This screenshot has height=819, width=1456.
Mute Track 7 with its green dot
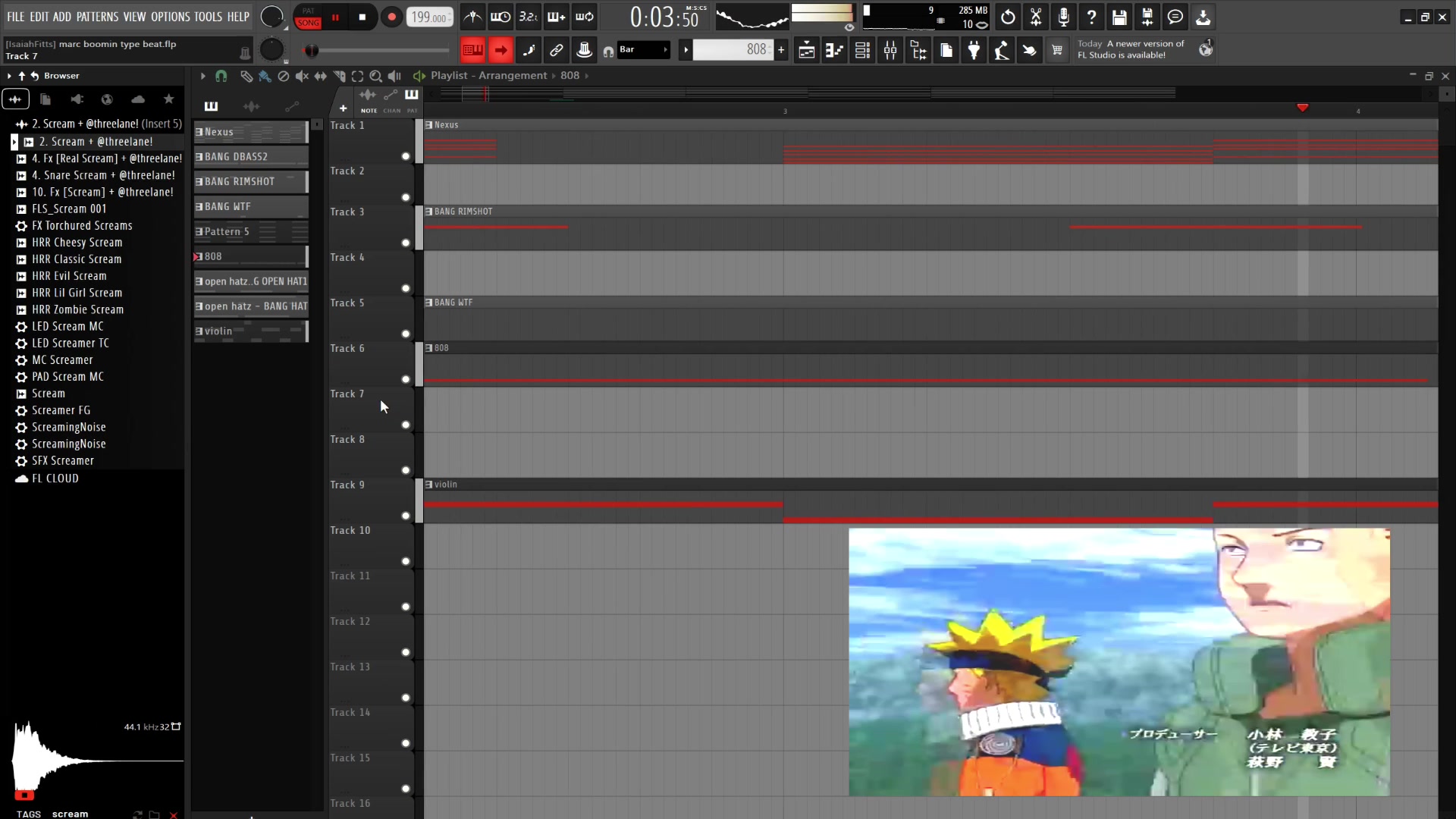click(406, 425)
